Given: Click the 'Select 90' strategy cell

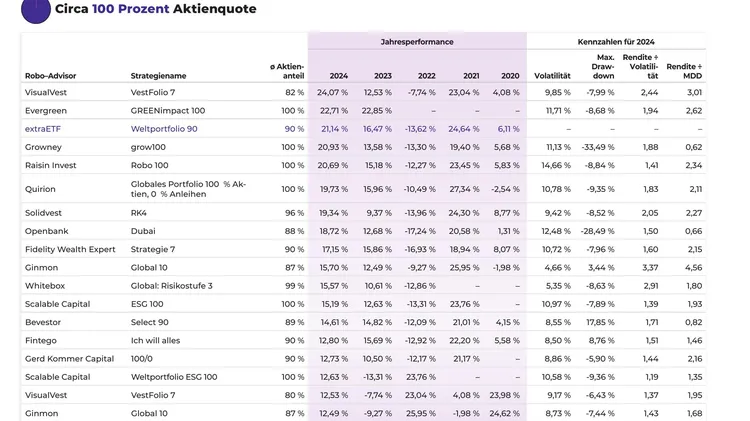Looking at the screenshot, I should 150,322.
